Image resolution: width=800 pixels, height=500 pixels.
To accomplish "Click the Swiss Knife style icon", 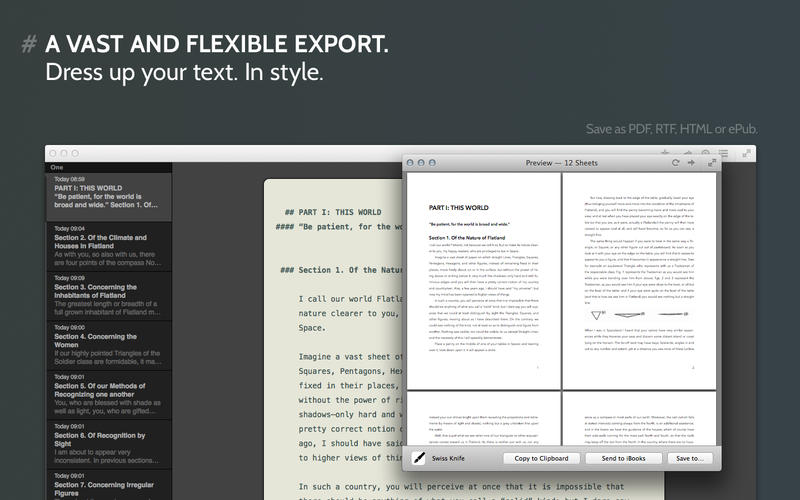I will pos(418,458).
